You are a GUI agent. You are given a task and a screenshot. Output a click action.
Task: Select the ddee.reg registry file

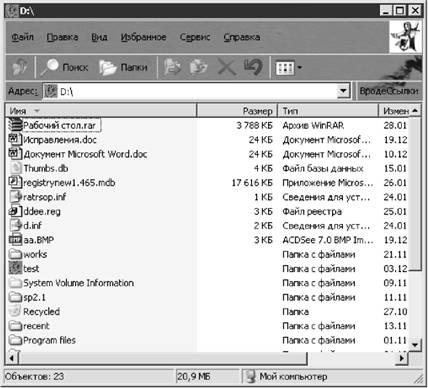(35, 211)
